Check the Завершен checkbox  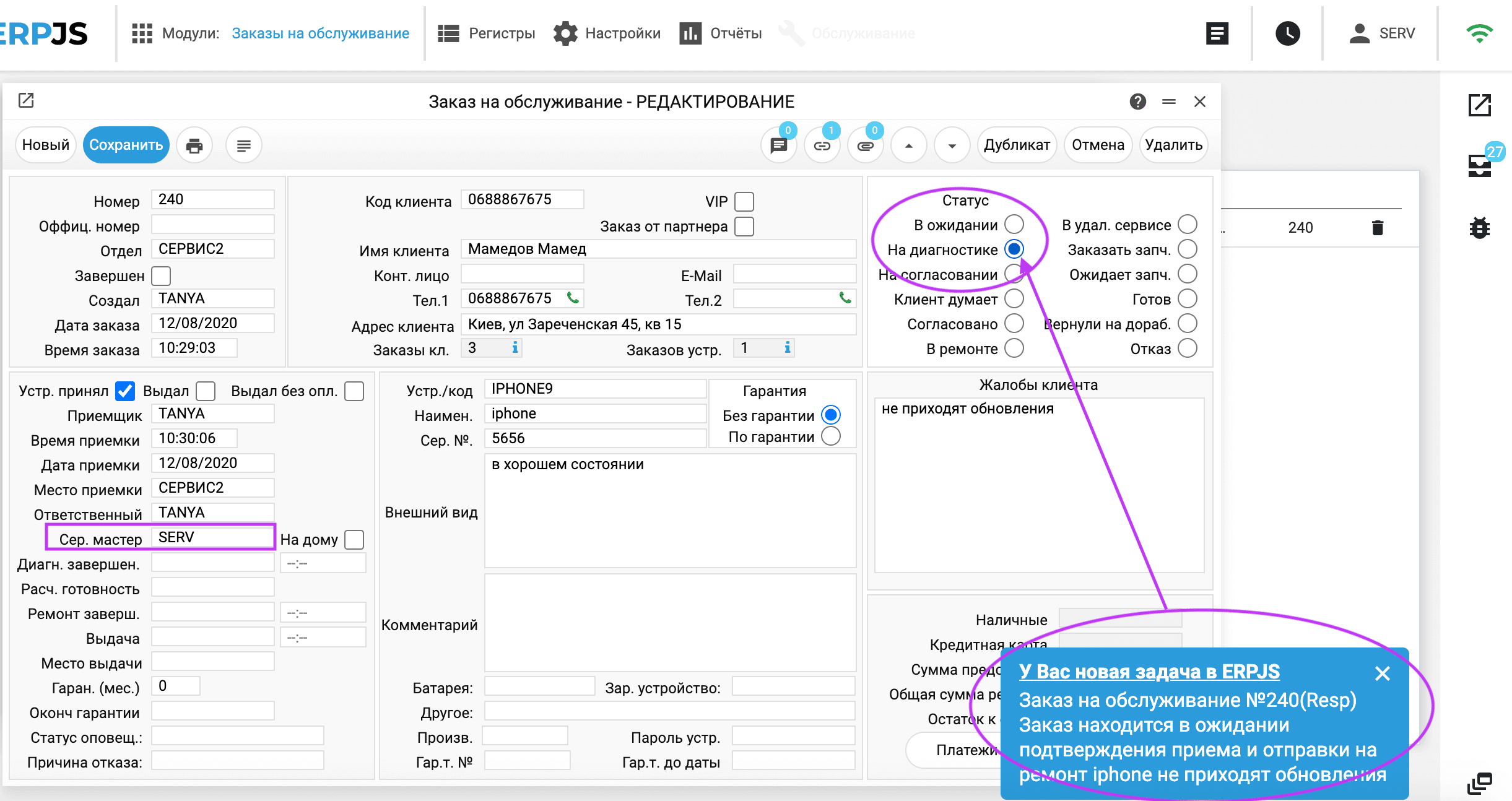click(161, 276)
